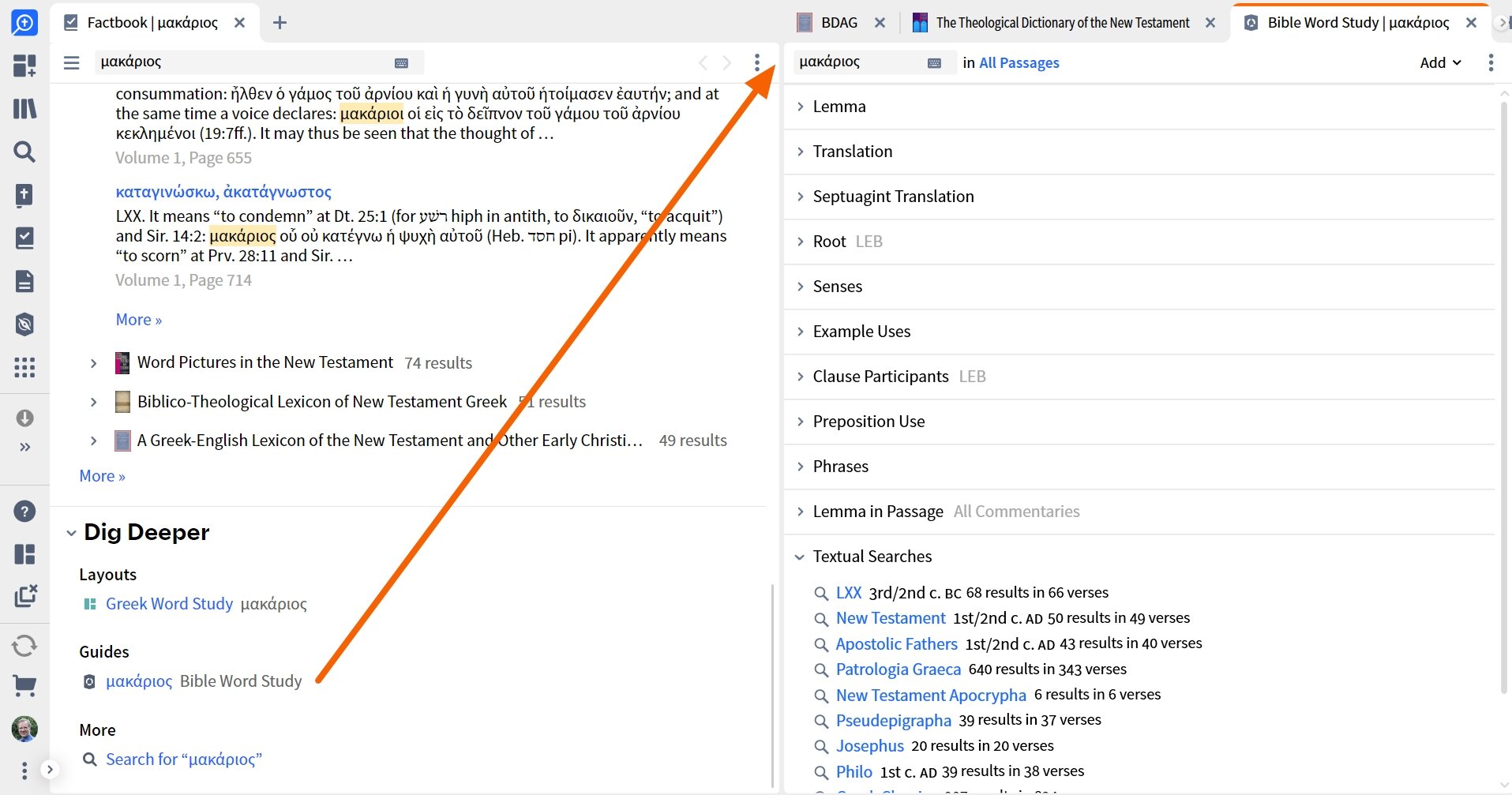Screen dimensions: 1512x795
Task: Collapse the Dig Deeper section
Action: click(x=71, y=533)
